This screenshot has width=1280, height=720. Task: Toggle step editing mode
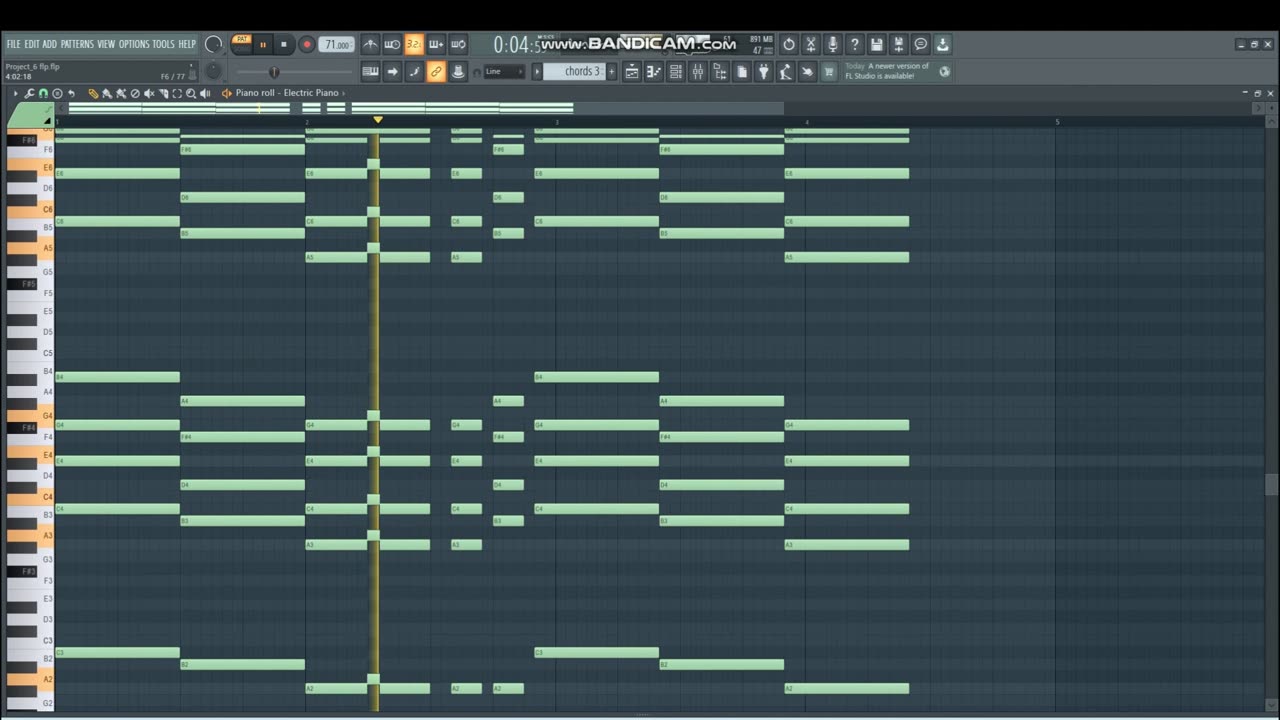pyautogui.click(x=414, y=71)
